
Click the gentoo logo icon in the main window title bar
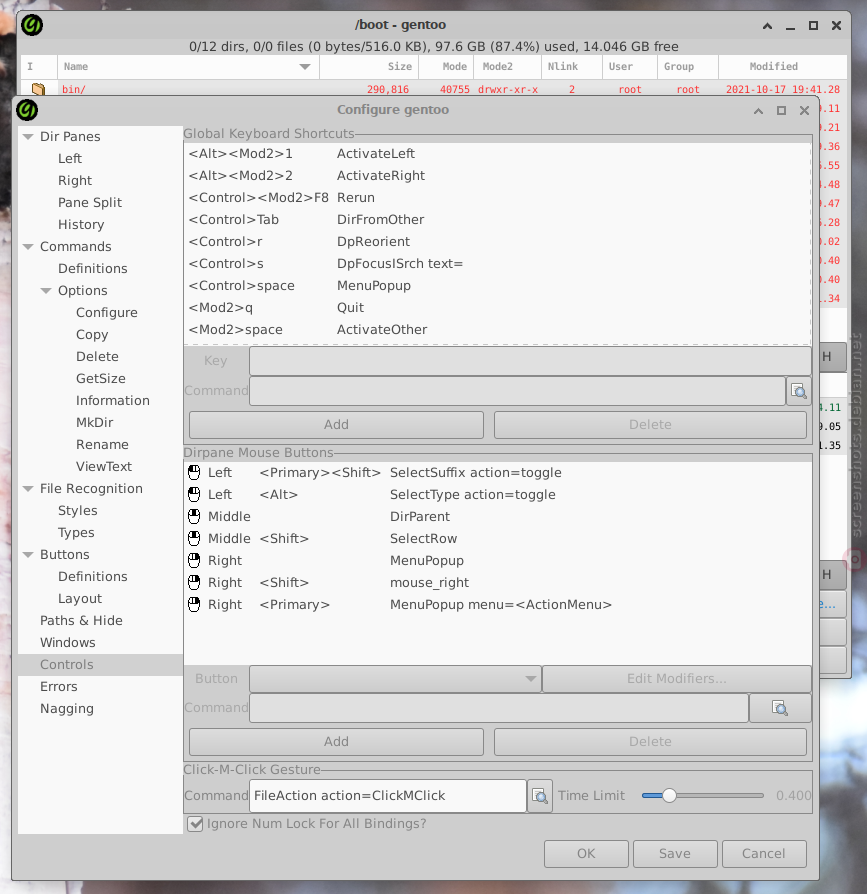tap(32, 25)
